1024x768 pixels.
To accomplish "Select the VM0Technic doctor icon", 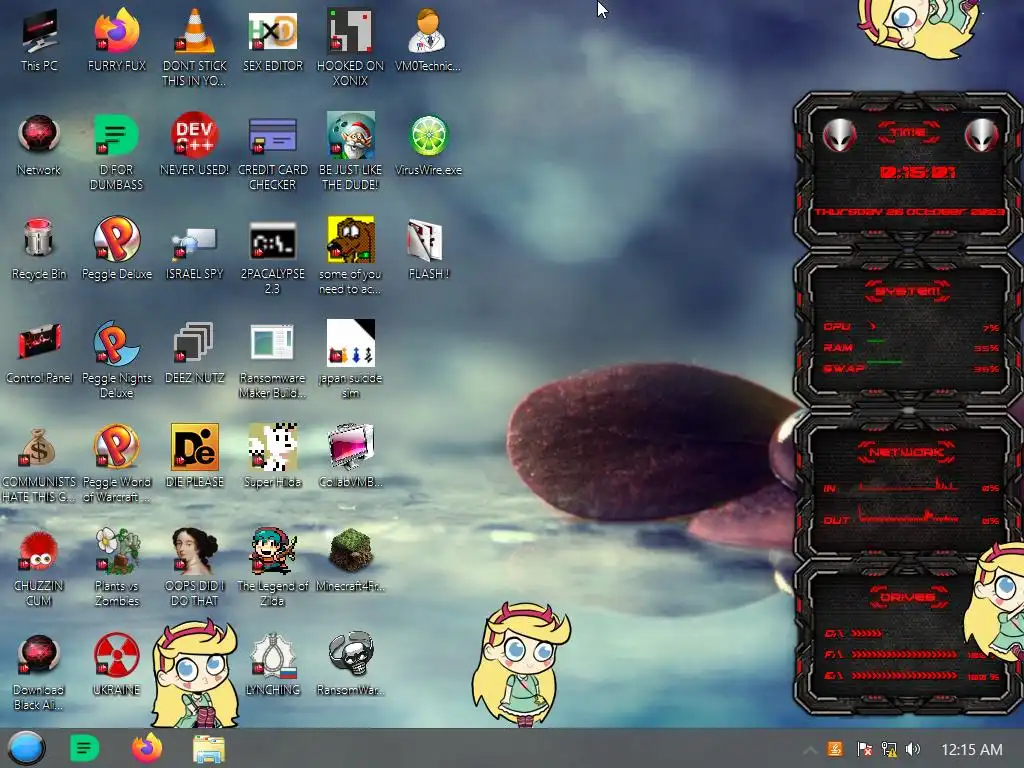I will [x=428, y=40].
